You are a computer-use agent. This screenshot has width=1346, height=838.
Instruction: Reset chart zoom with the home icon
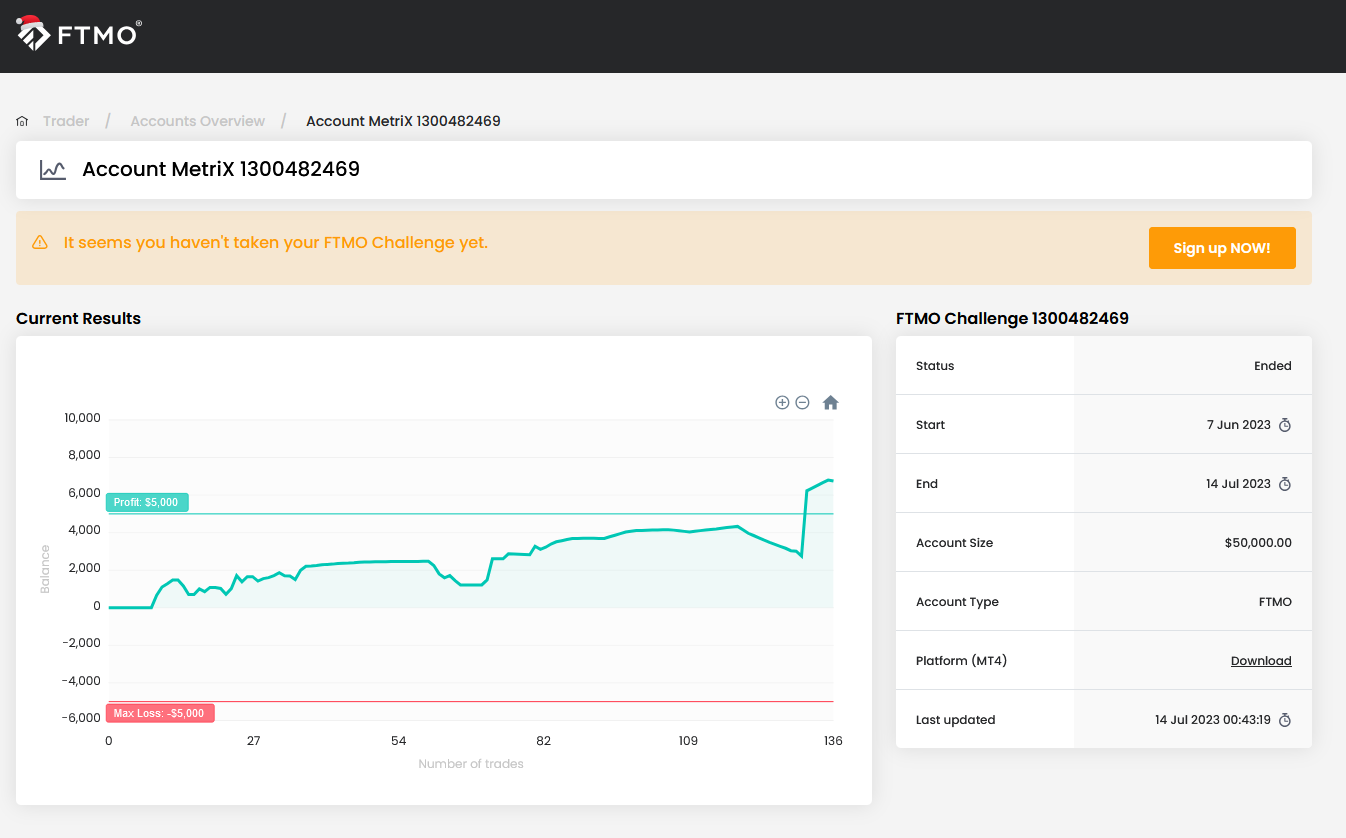pyautogui.click(x=830, y=402)
